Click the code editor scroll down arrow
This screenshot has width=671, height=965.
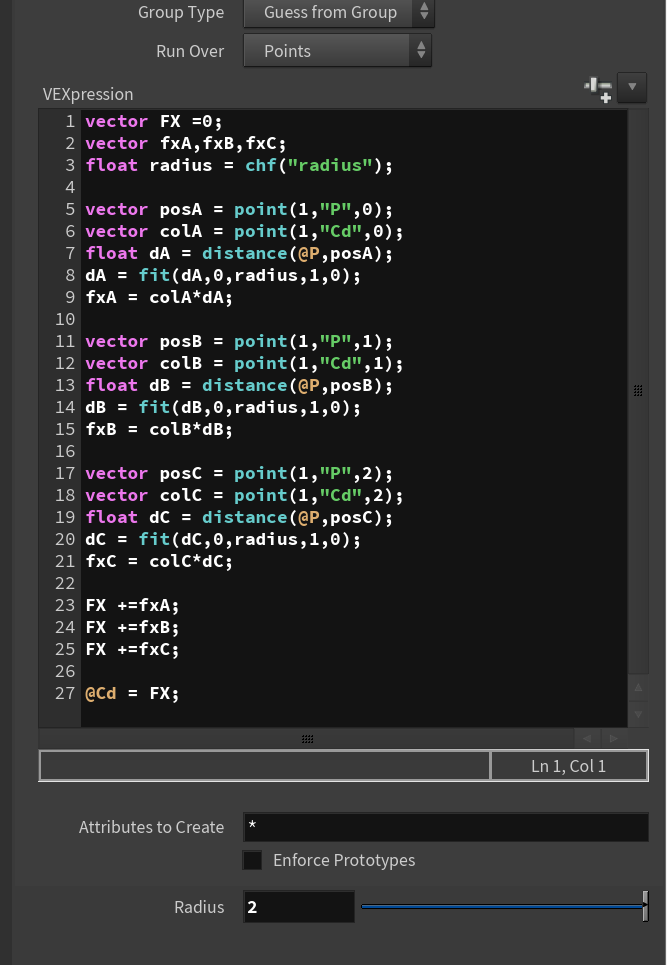click(x=638, y=714)
